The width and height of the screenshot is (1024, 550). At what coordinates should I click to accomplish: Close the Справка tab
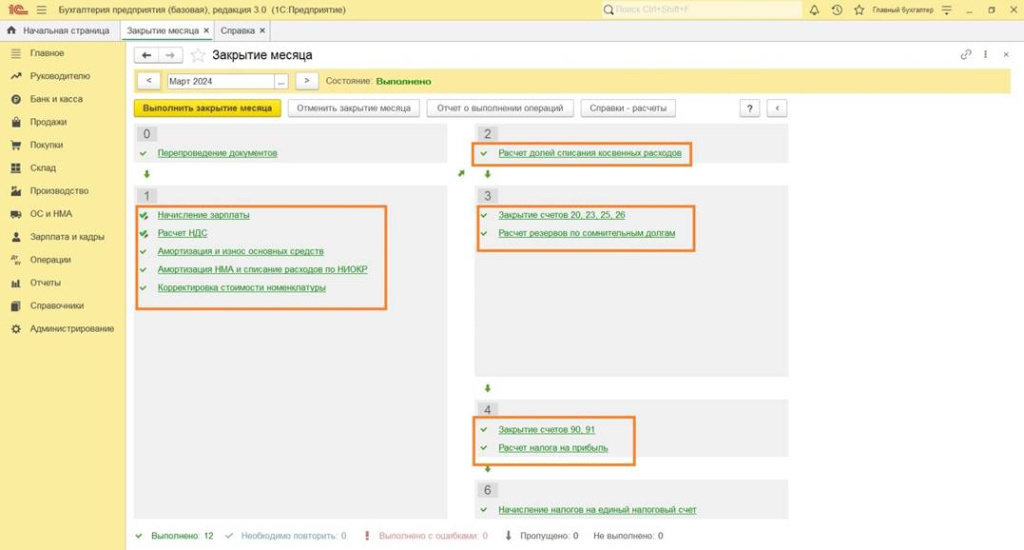[x=263, y=31]
